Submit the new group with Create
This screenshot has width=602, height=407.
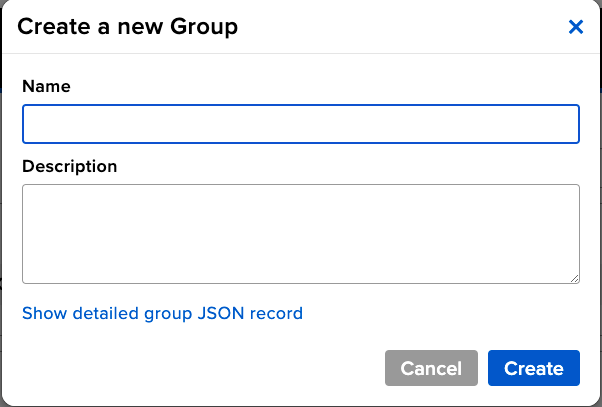pyautogui.click(x=533, y=368)
